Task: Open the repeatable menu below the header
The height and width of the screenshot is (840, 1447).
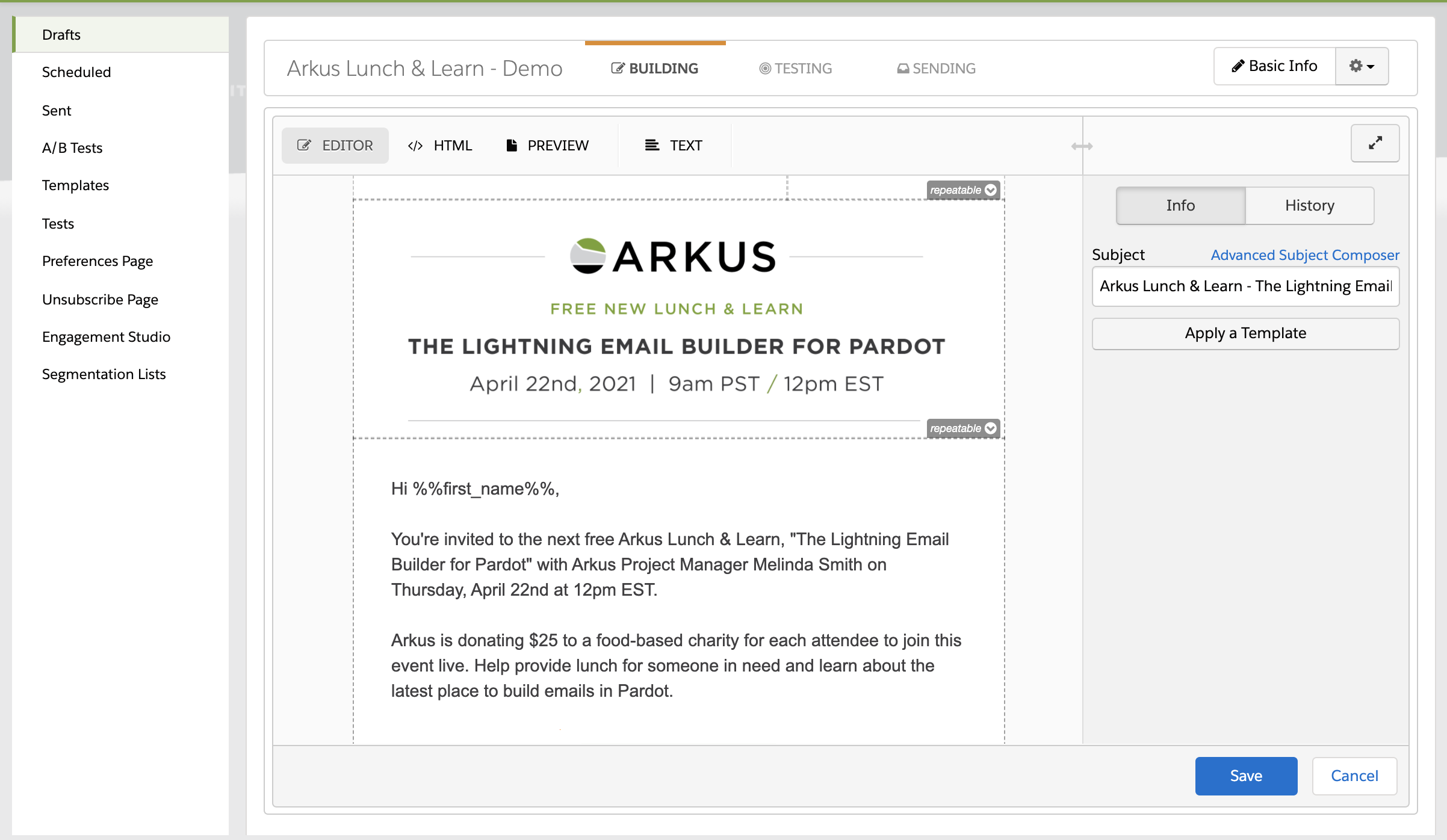Action: 963,428
